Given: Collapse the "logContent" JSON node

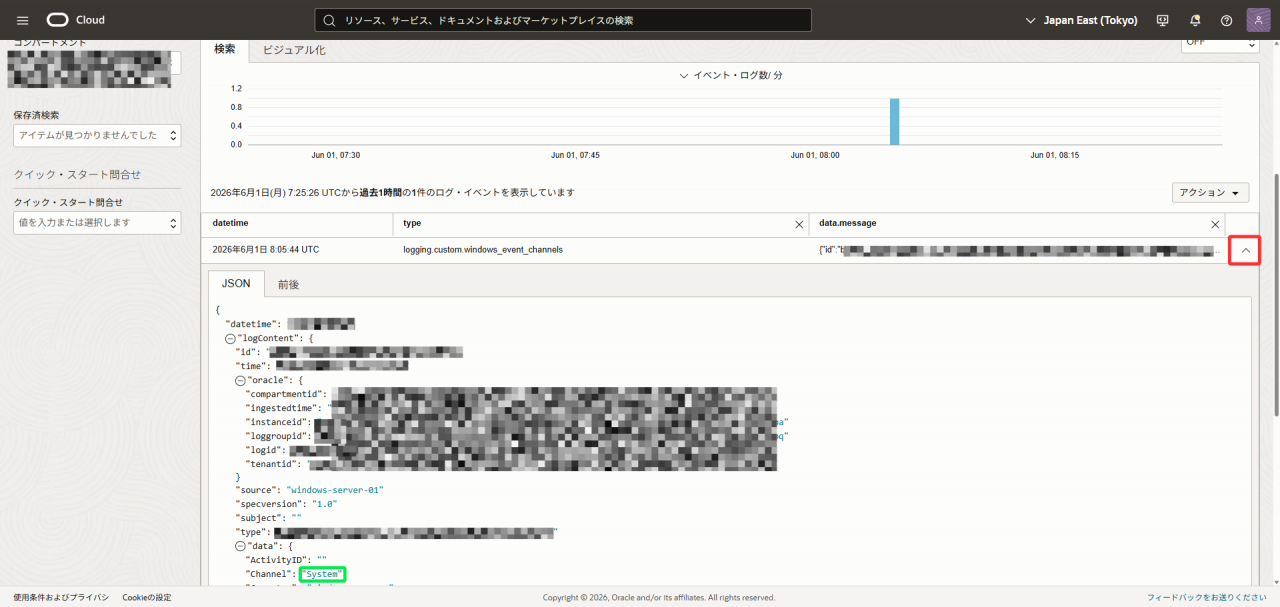Looking at the screenshot, I should point(230,338).
